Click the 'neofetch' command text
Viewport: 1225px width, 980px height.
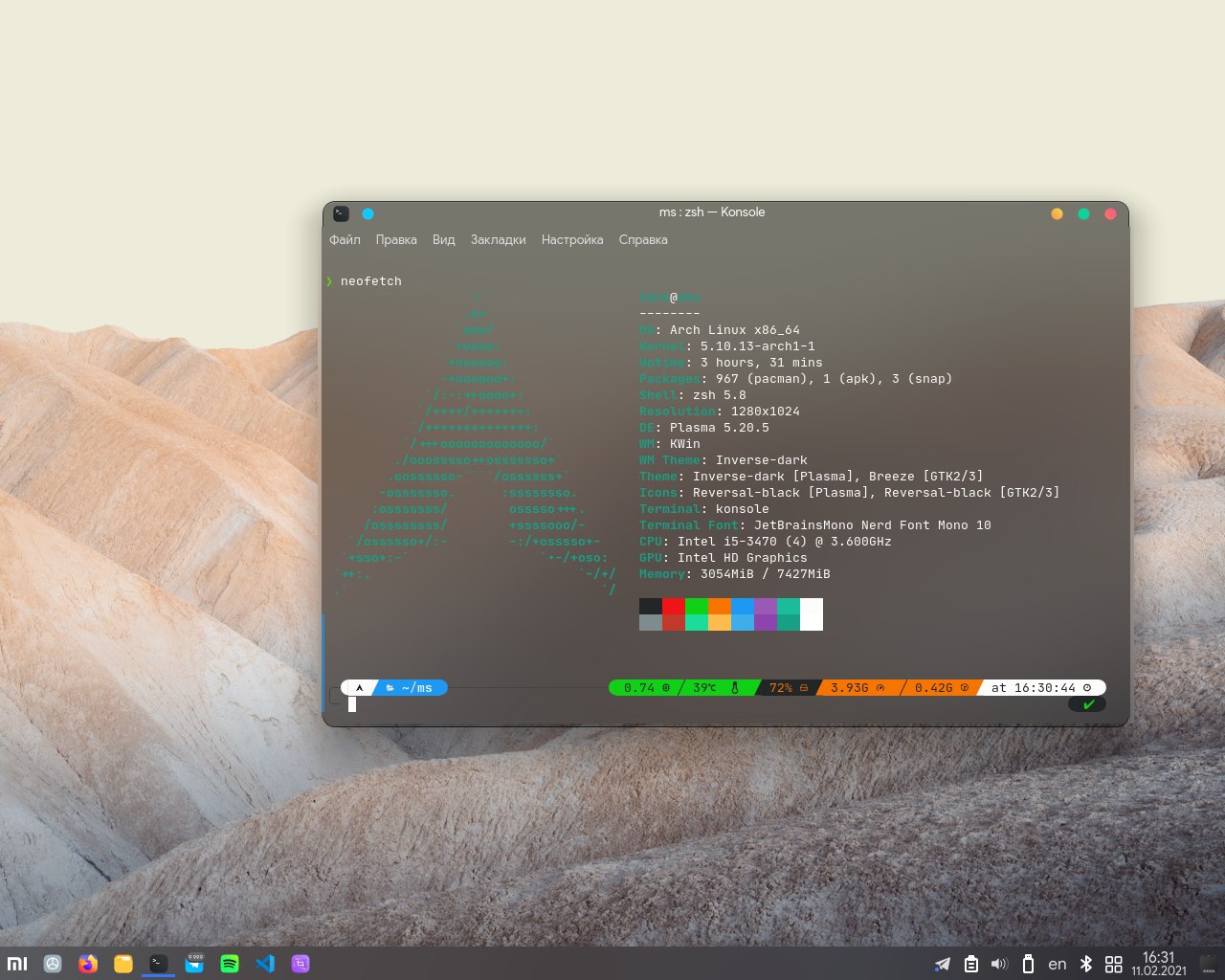371,281
